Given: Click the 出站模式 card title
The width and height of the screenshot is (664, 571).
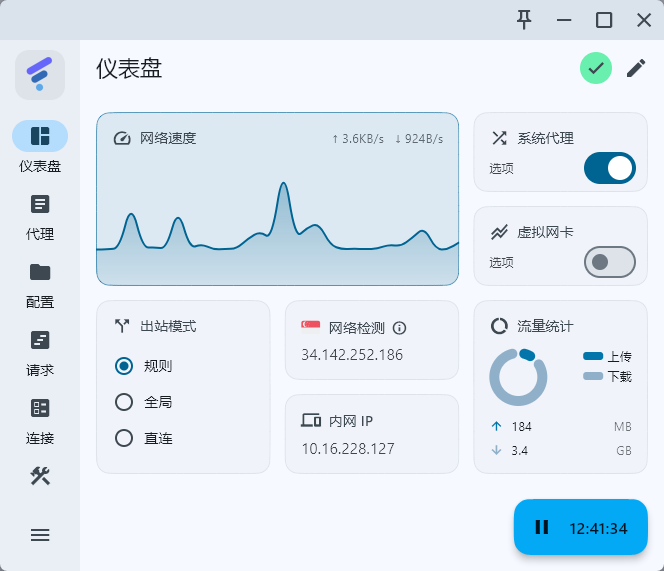Looking at the screenshot, I should (168, 326).
